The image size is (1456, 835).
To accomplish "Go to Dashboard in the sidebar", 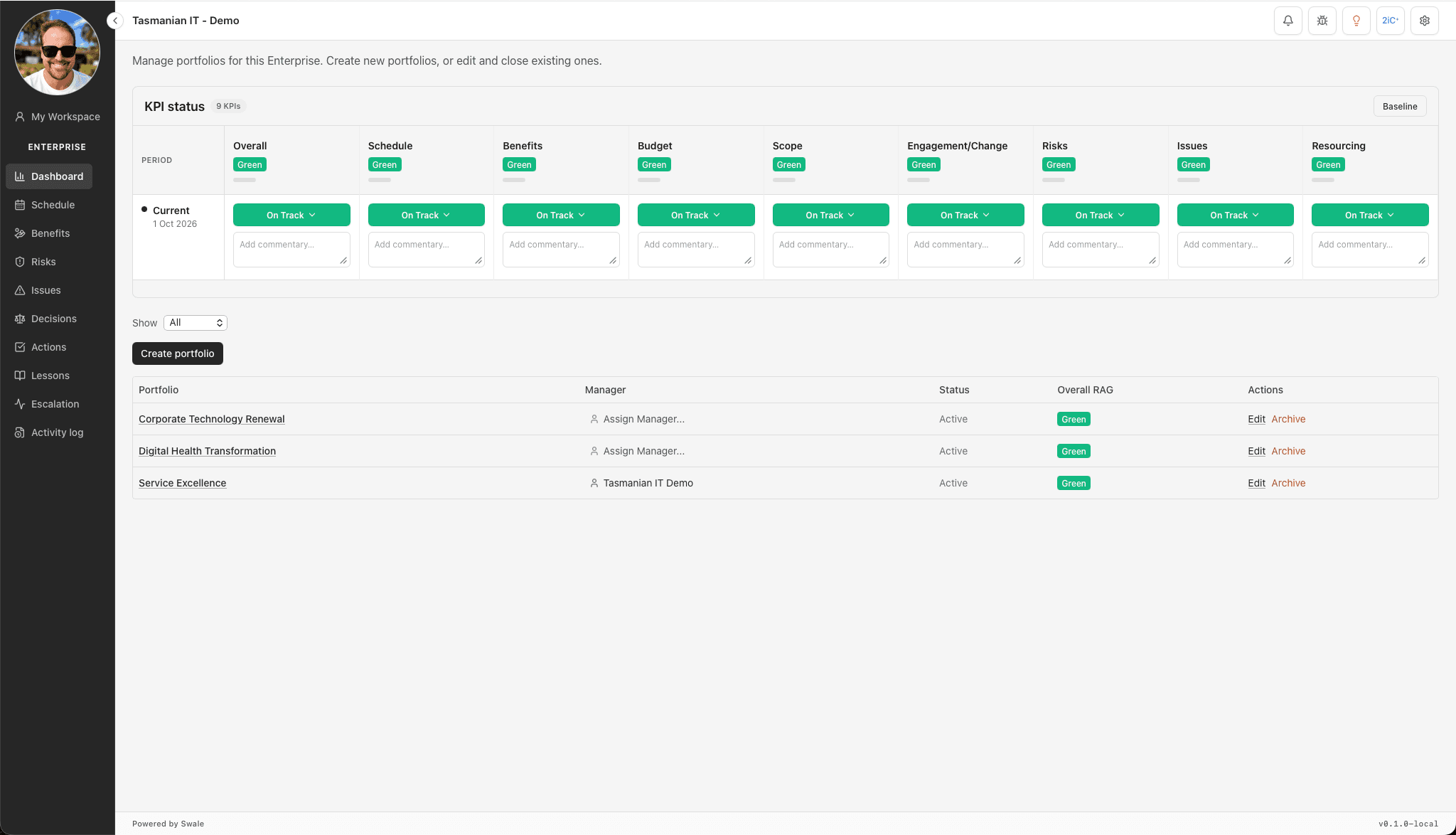I will pos(49,176).
